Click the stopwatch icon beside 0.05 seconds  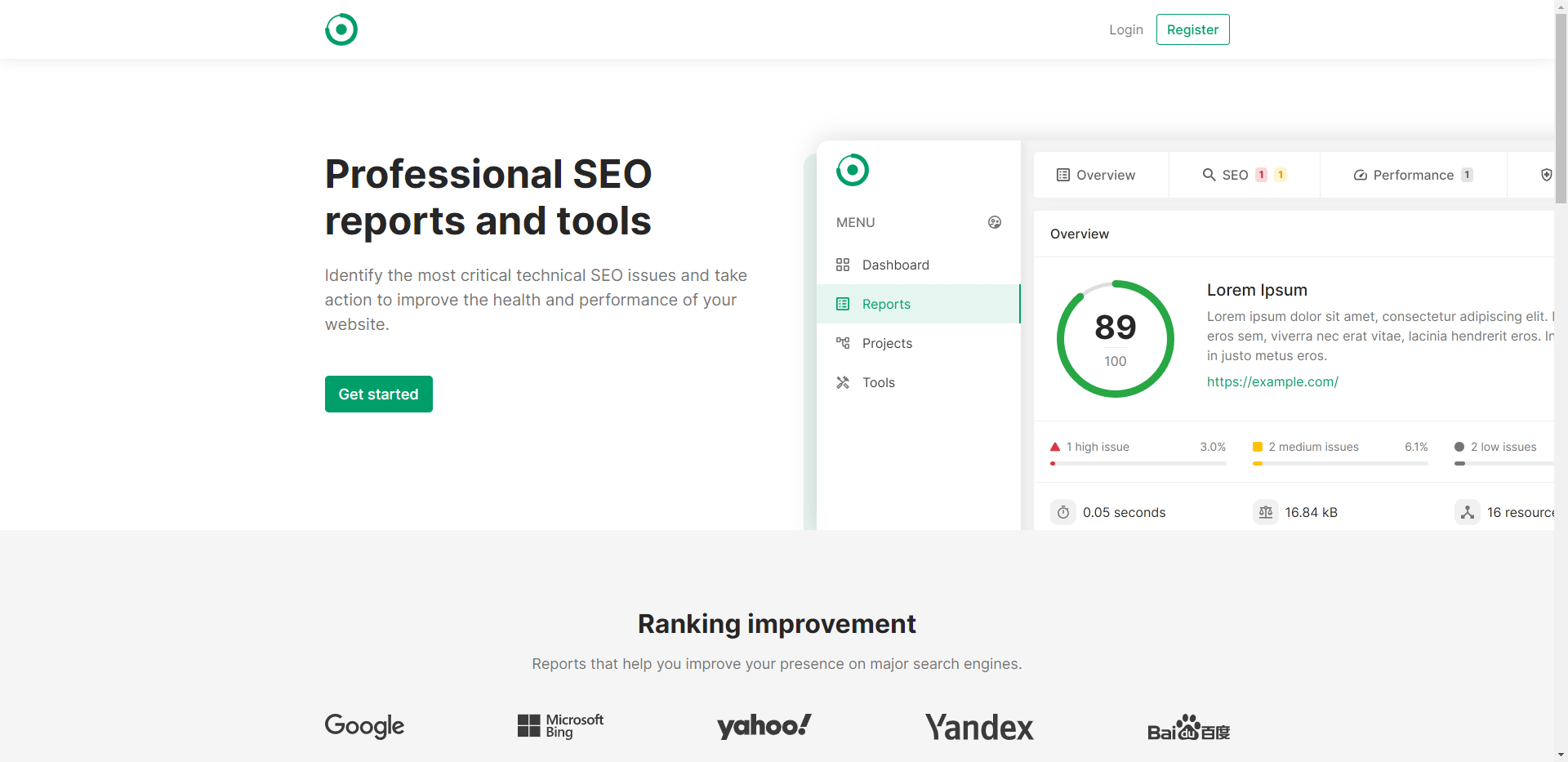(1063, 512)
